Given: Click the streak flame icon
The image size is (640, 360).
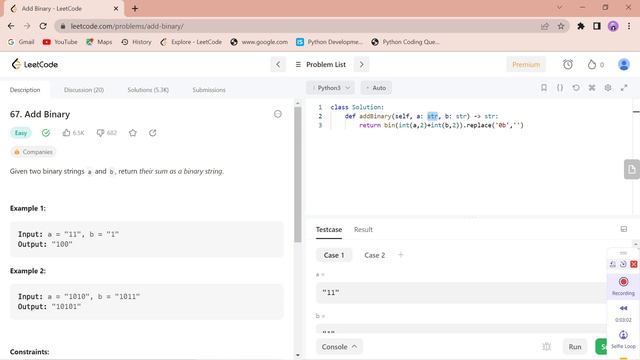Looking at the screenshot, I should click(x=591, y=64).
